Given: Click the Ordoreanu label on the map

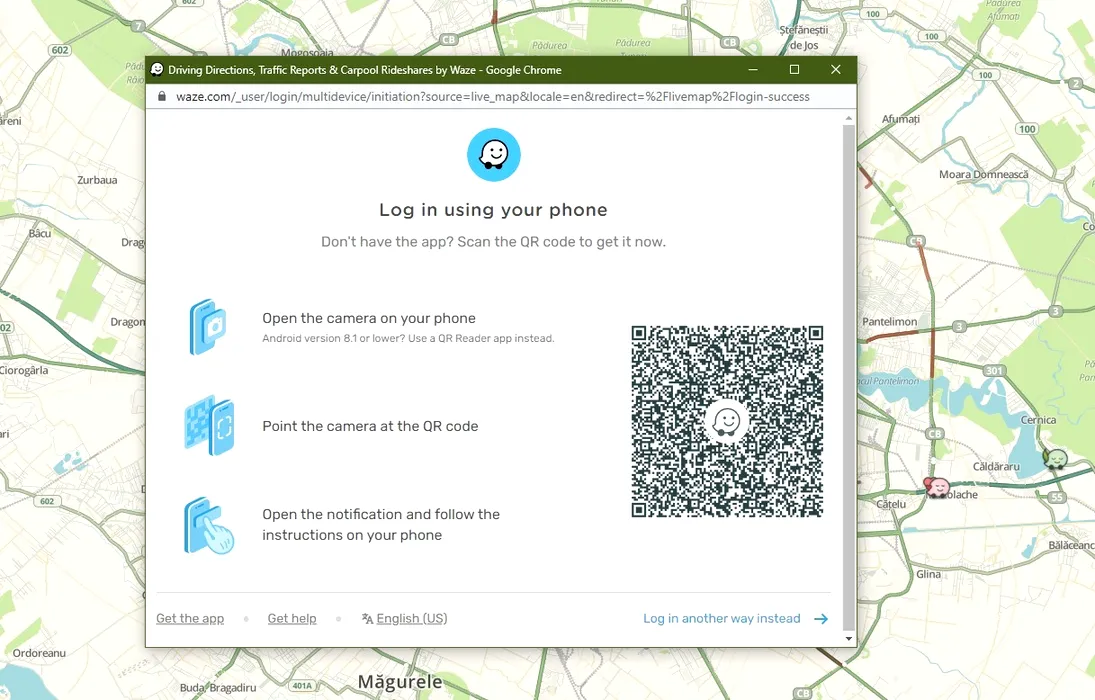Looking at the screenshot, I should coord(39,653).
